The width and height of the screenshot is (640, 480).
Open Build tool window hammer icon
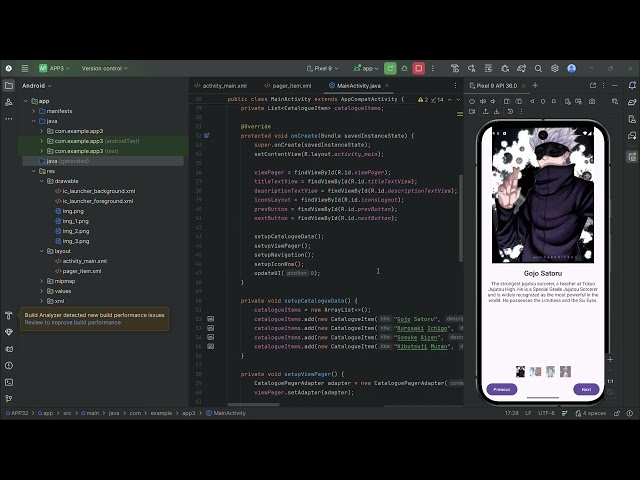click(9, 316)
